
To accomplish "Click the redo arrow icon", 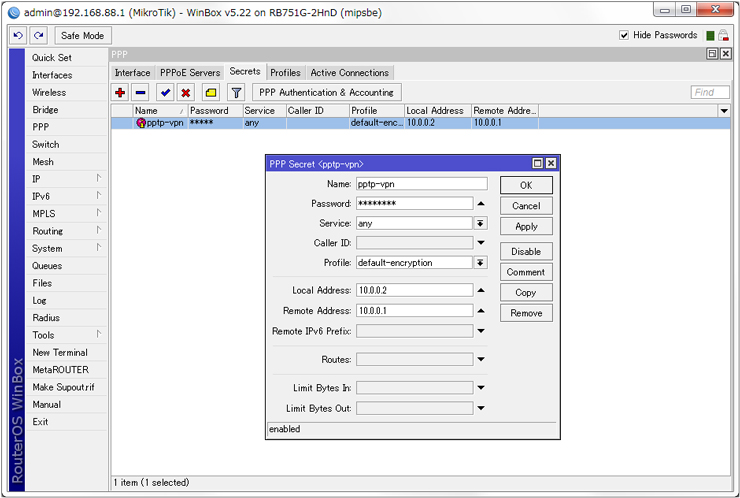I will click(x=39, y=35).
